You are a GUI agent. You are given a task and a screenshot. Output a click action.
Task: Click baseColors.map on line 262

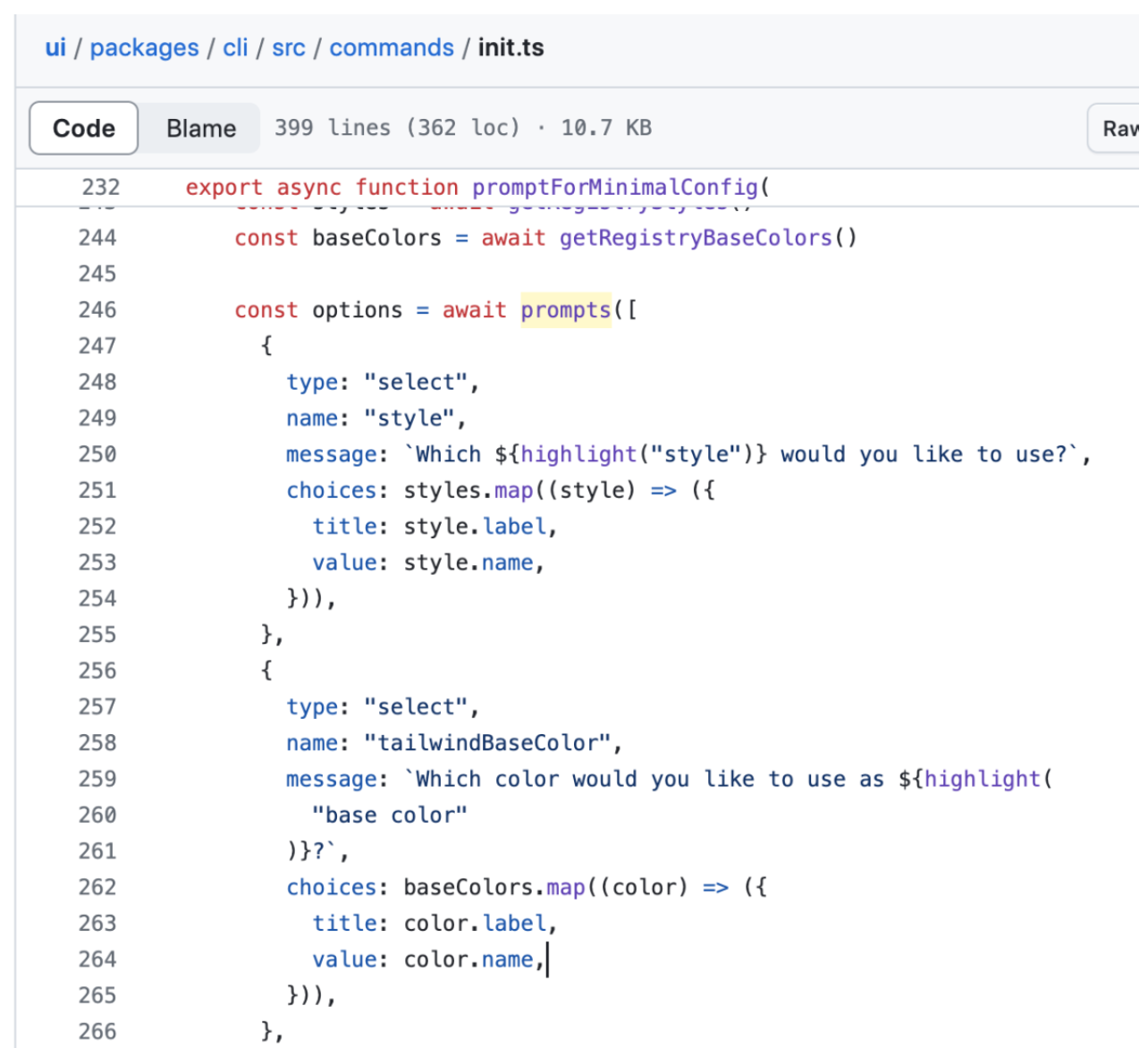[494, 887]
